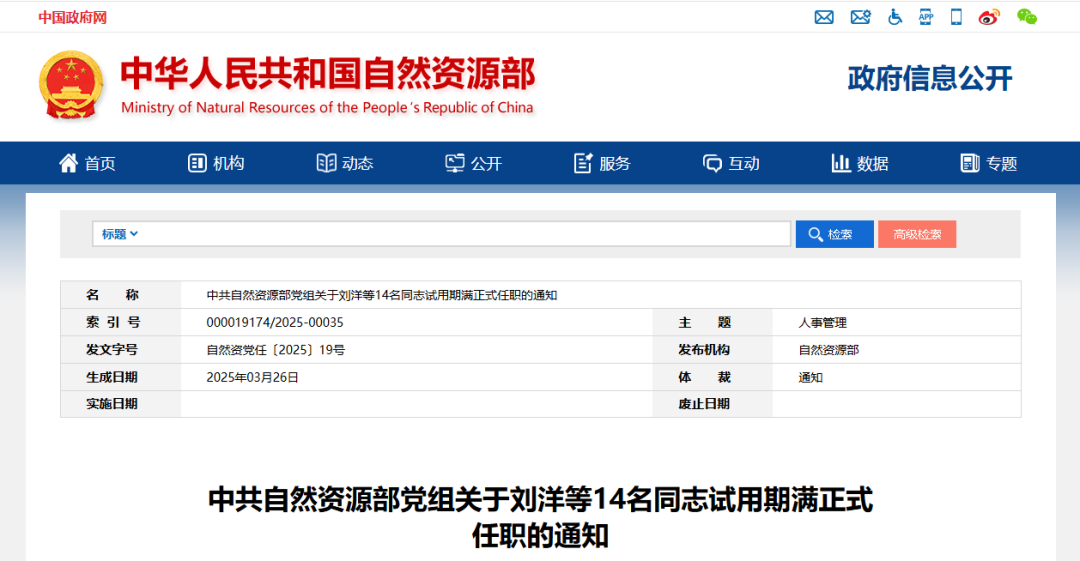Click the 索引号 label cell
The width and height of the screenshot is (1080, 561).
(121, 323)
